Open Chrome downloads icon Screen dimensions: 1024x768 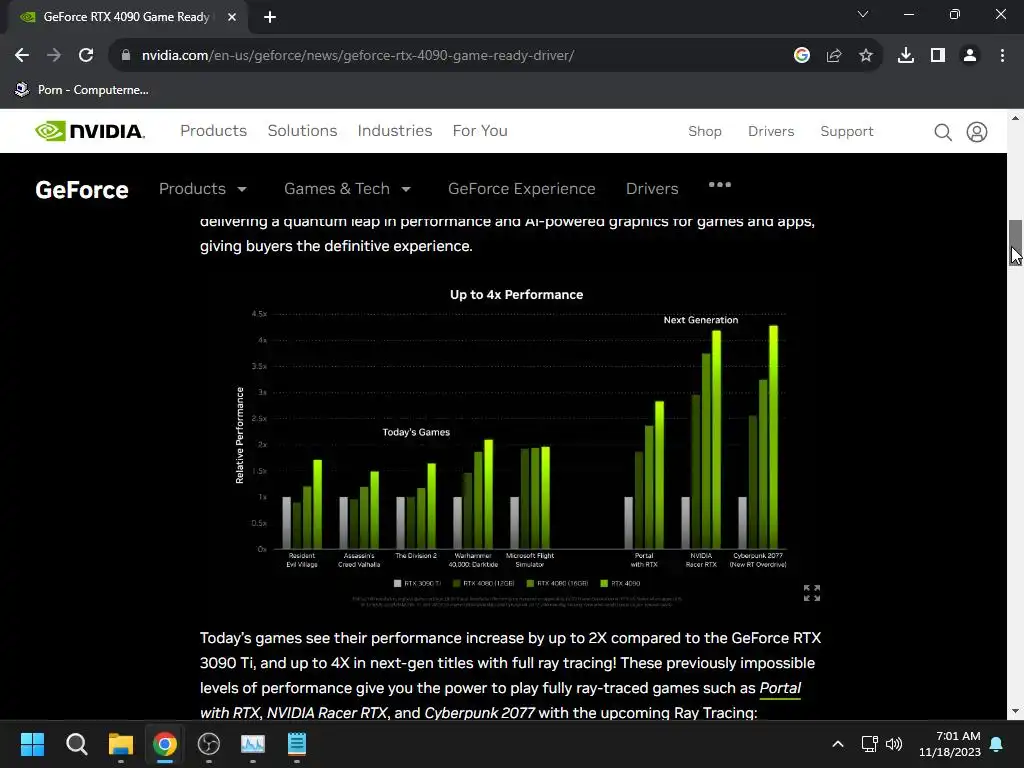pyautogui.click(x=906, y=56)
